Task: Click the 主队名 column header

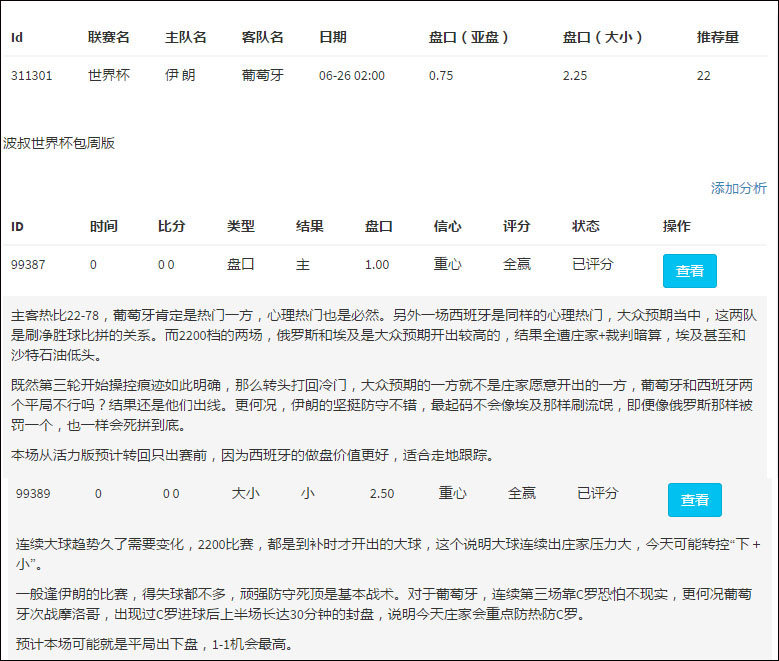Action: click(186, 37)
